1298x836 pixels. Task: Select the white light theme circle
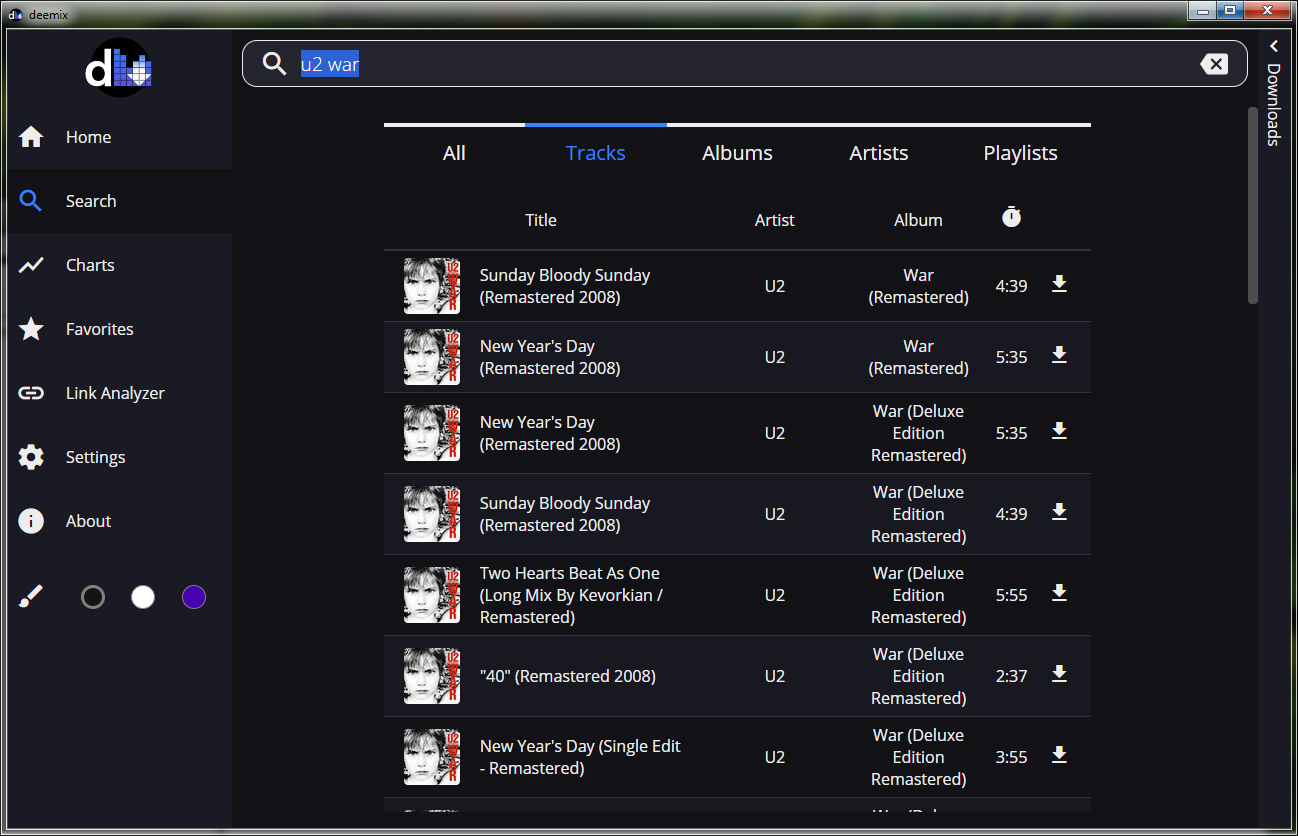pos(143,597)
